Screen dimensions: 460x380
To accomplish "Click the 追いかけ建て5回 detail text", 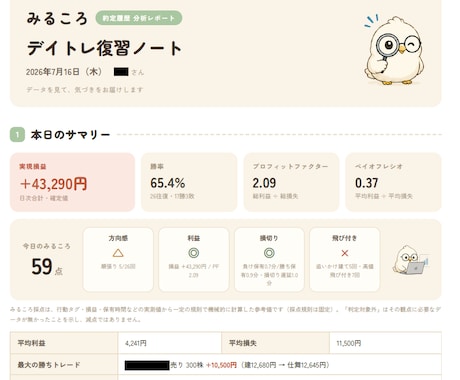I will 337,266.
